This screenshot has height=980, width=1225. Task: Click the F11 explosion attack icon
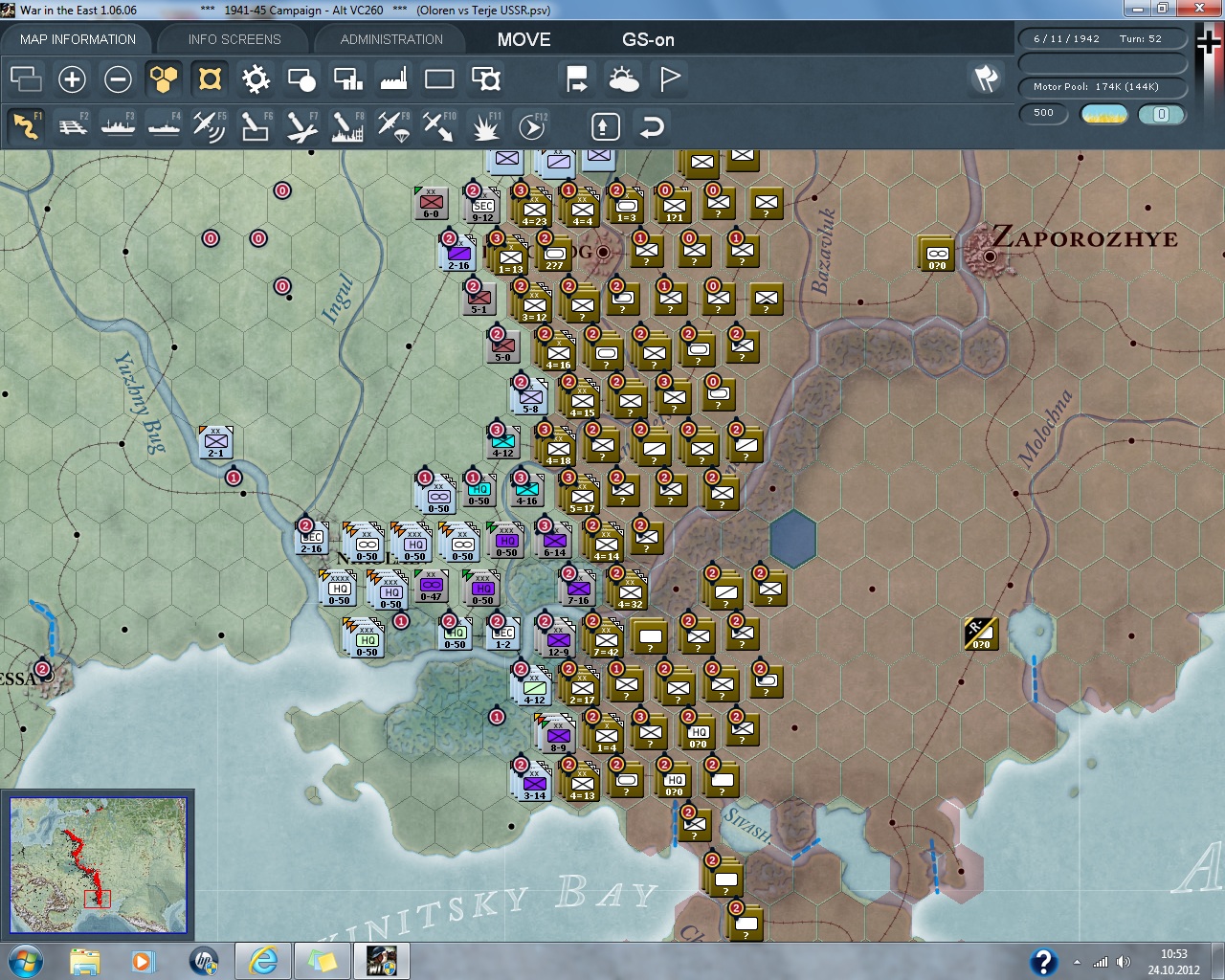point(485,126)
